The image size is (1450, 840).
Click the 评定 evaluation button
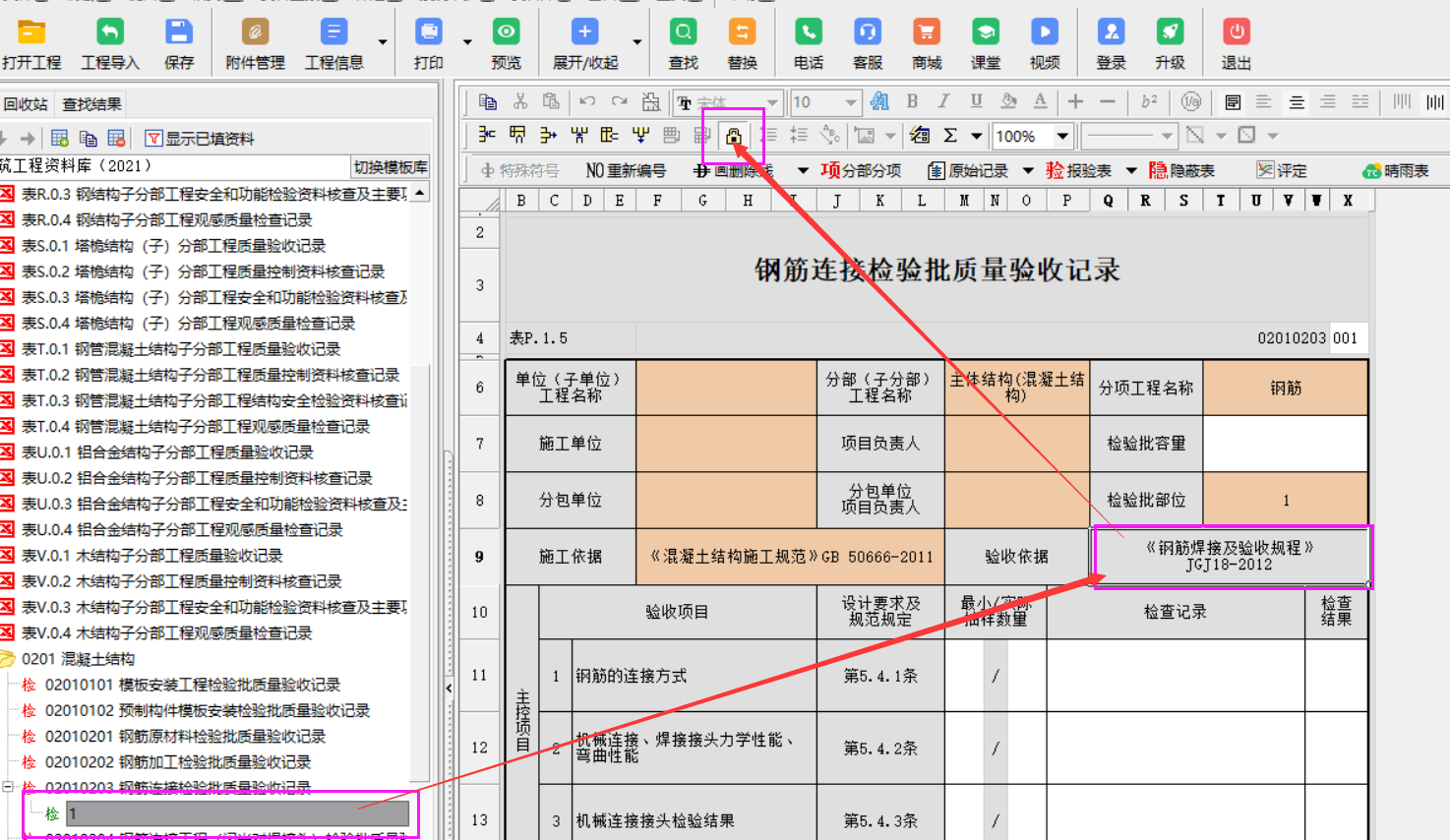1282,171
